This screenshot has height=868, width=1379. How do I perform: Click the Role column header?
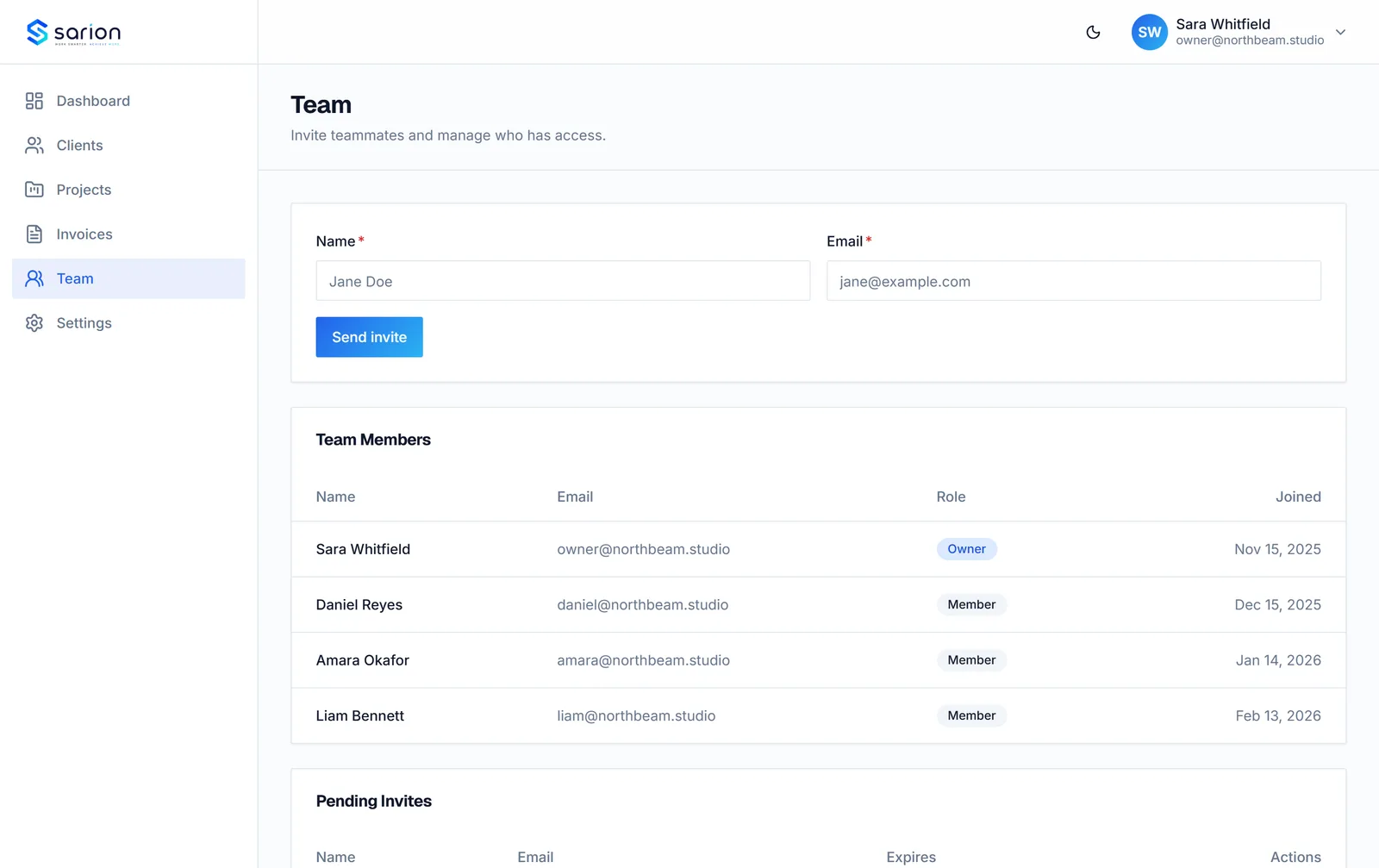click(951, 496)
